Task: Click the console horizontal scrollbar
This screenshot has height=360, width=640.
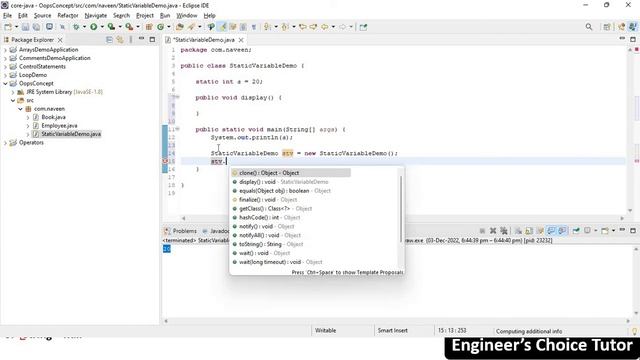Action: coord(398,321)
